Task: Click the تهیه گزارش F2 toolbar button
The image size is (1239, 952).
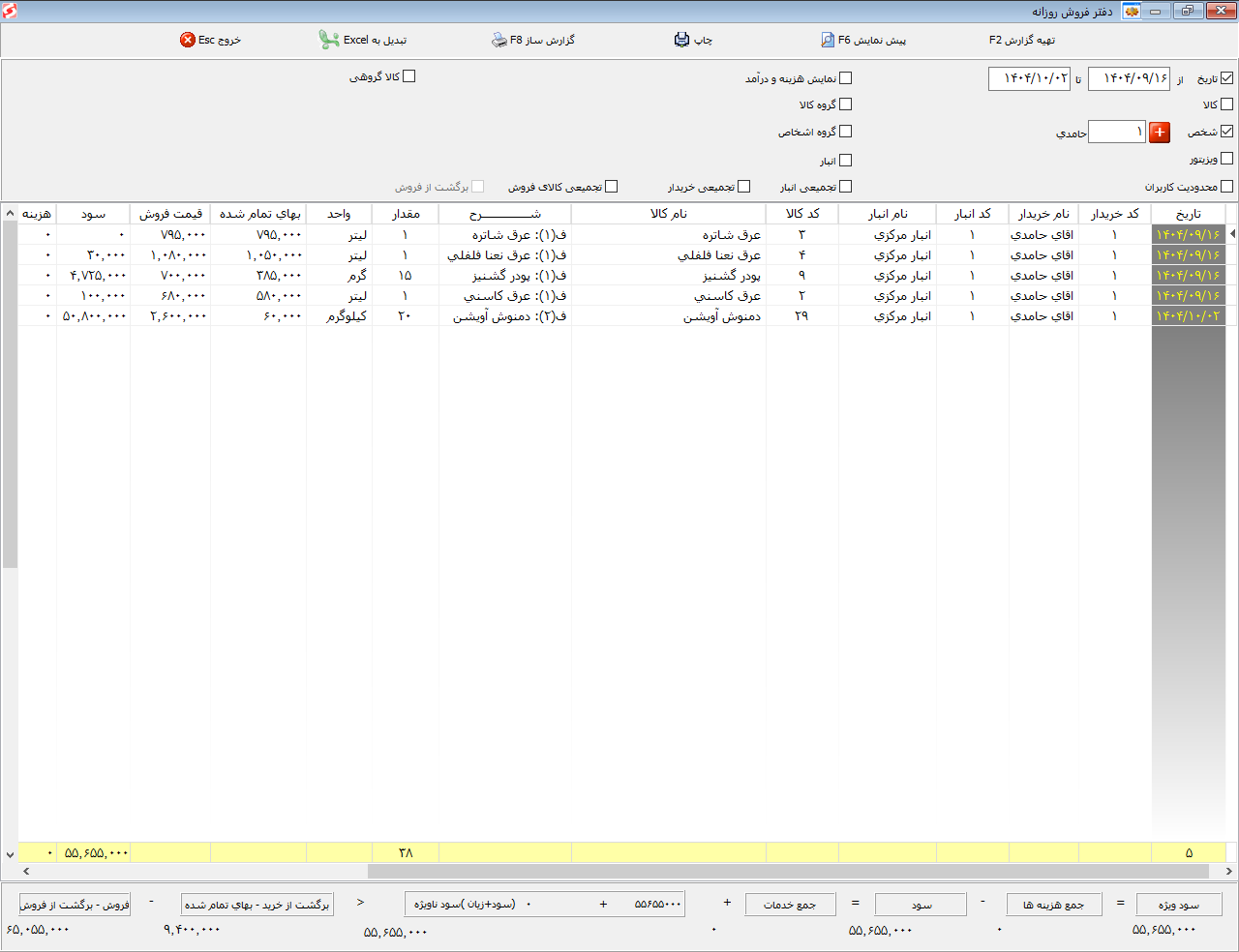Action: [x=1022, y=40]
